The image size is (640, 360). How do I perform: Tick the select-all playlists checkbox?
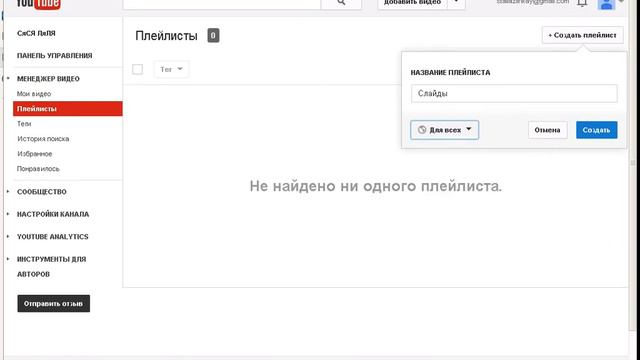[138, 69]
